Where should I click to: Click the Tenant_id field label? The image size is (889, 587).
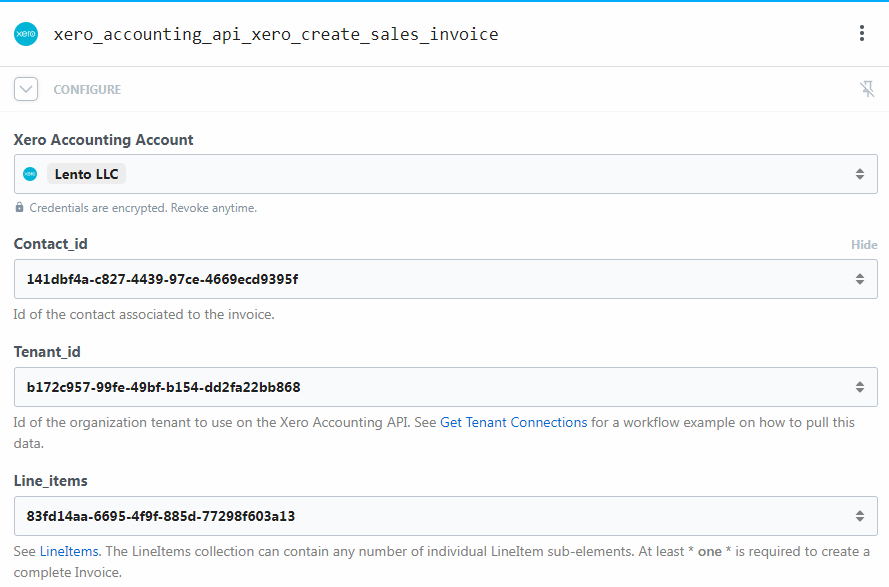(x=47, y=352)
